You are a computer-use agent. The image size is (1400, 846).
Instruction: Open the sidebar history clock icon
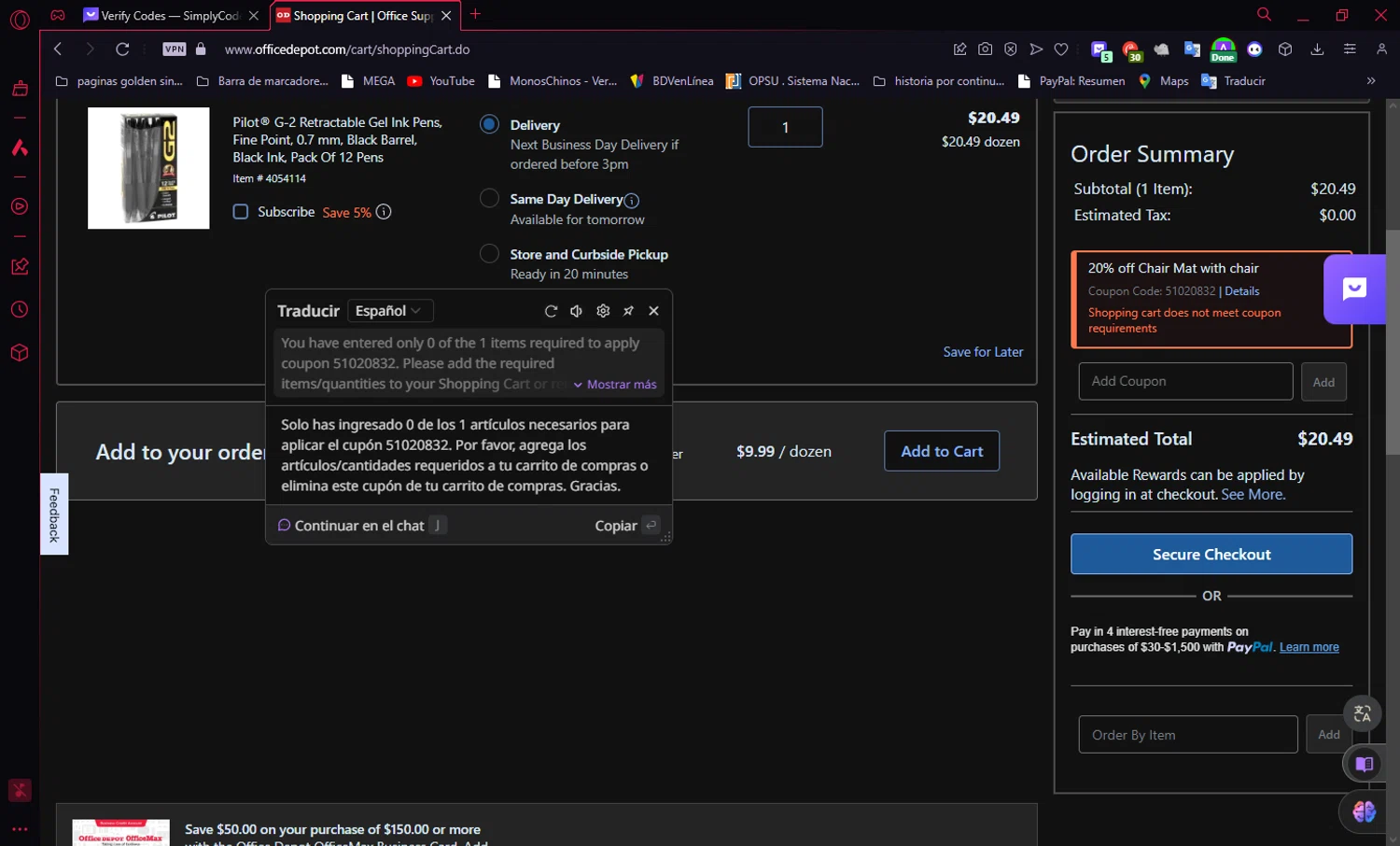(20, 310)
